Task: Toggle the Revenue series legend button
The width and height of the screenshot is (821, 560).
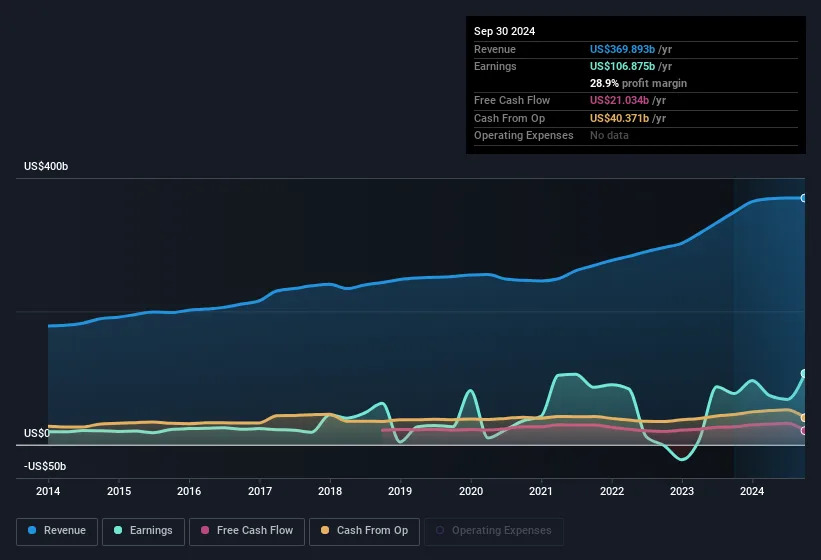Action: (x=57, y=531)
